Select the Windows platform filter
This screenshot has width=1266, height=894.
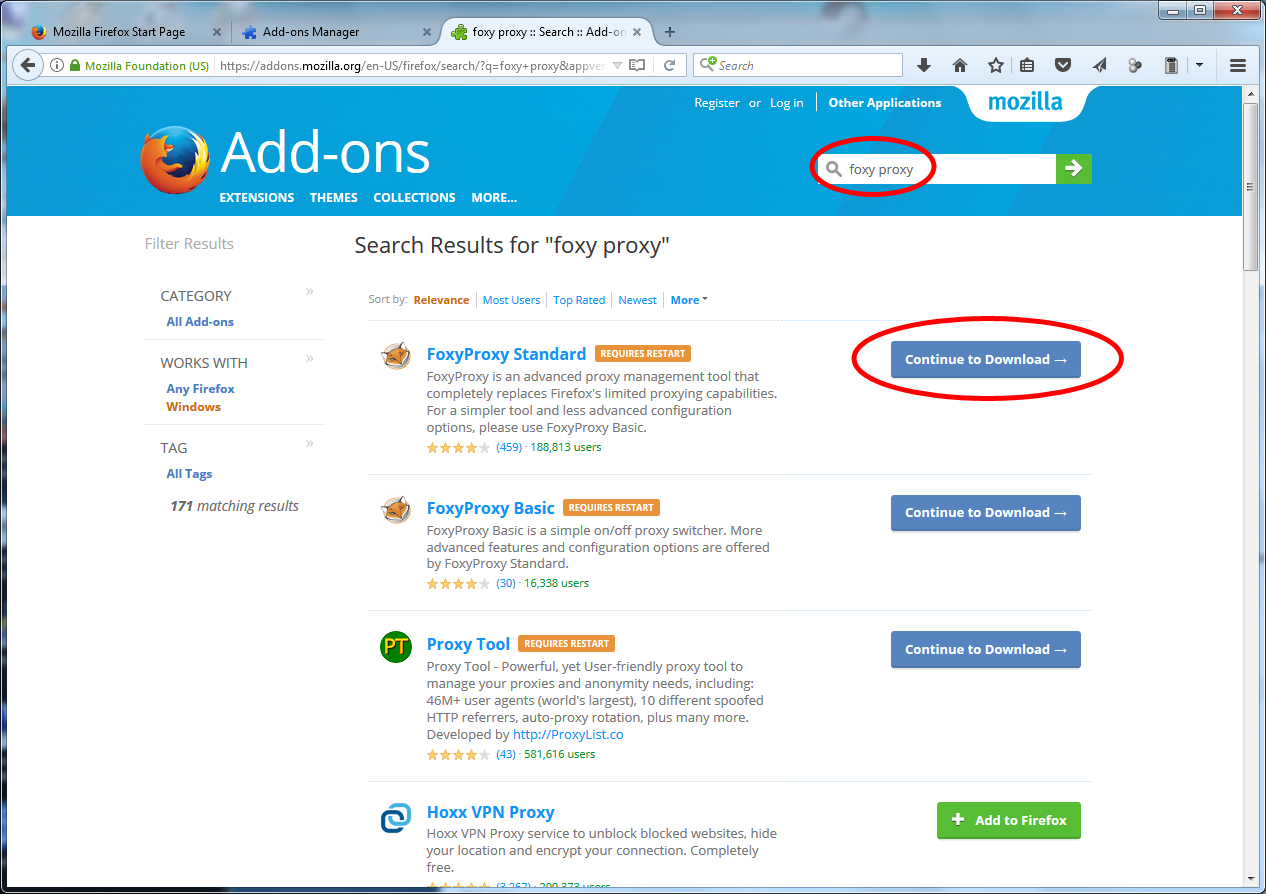[193, 407]
